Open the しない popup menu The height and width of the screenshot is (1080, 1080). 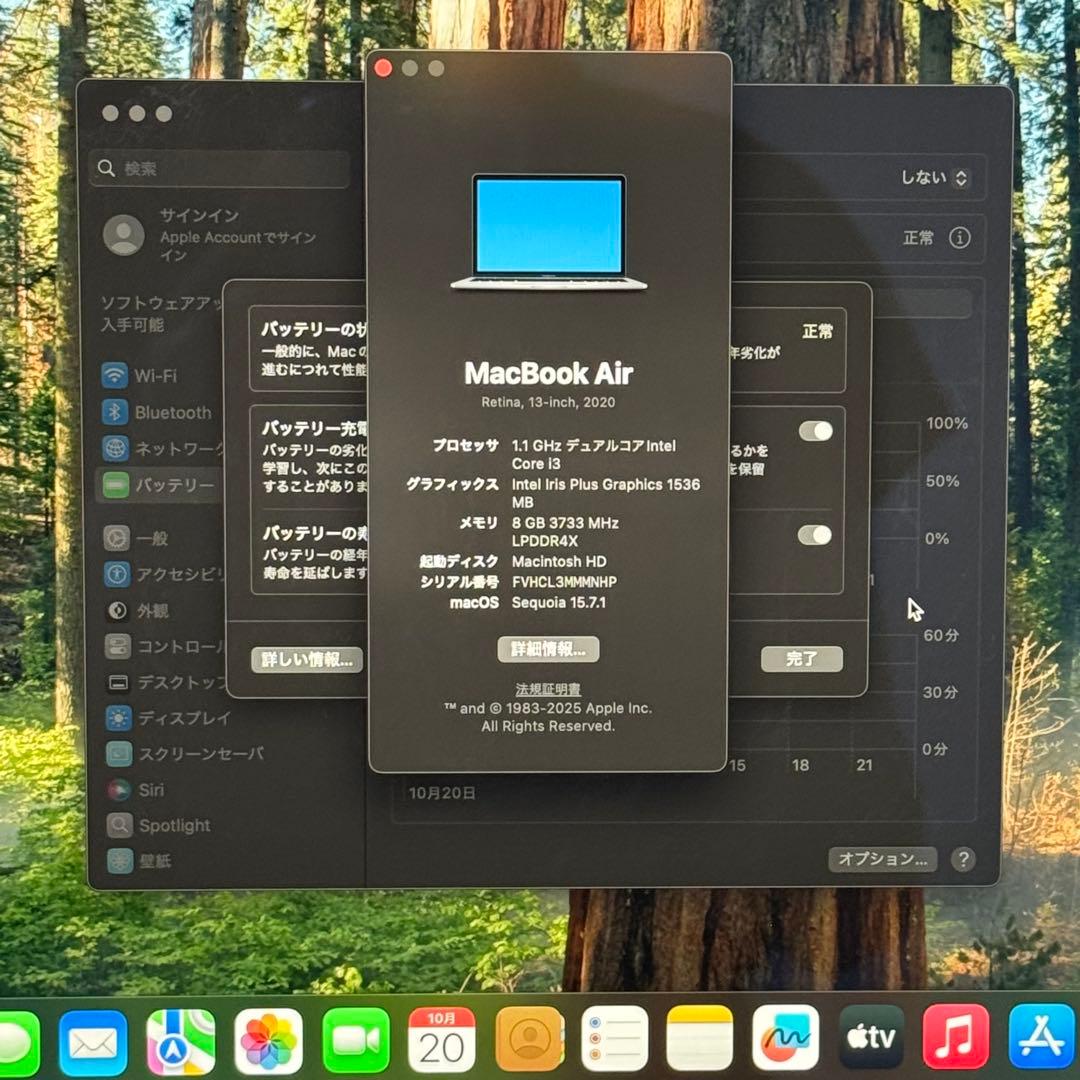(x=935, y=178)
